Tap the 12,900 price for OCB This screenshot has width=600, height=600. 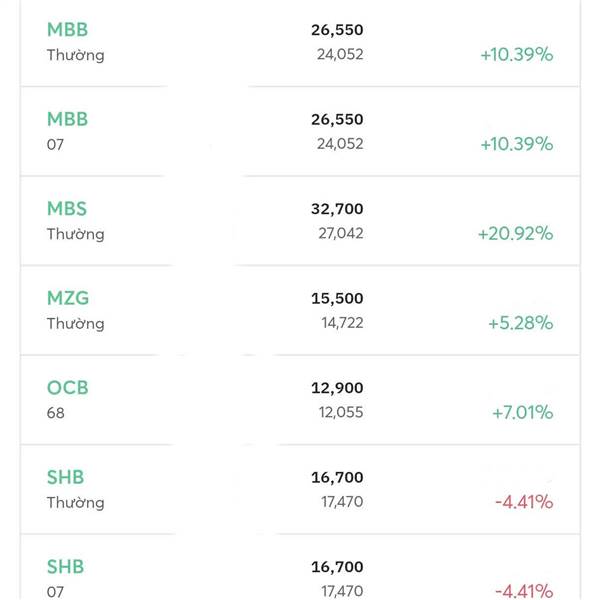[337, 388]
